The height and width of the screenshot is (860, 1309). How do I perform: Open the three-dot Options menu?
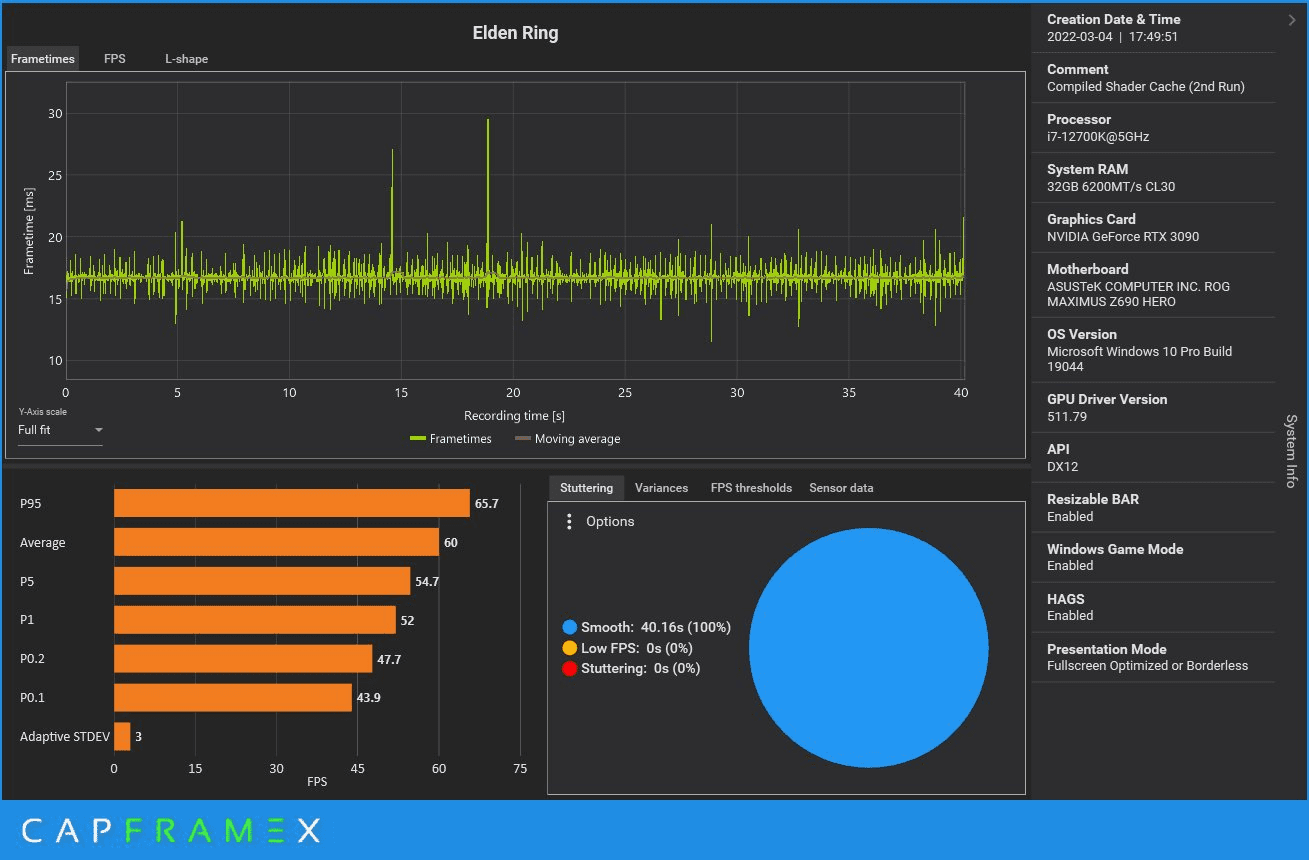[x=569, y=522]
